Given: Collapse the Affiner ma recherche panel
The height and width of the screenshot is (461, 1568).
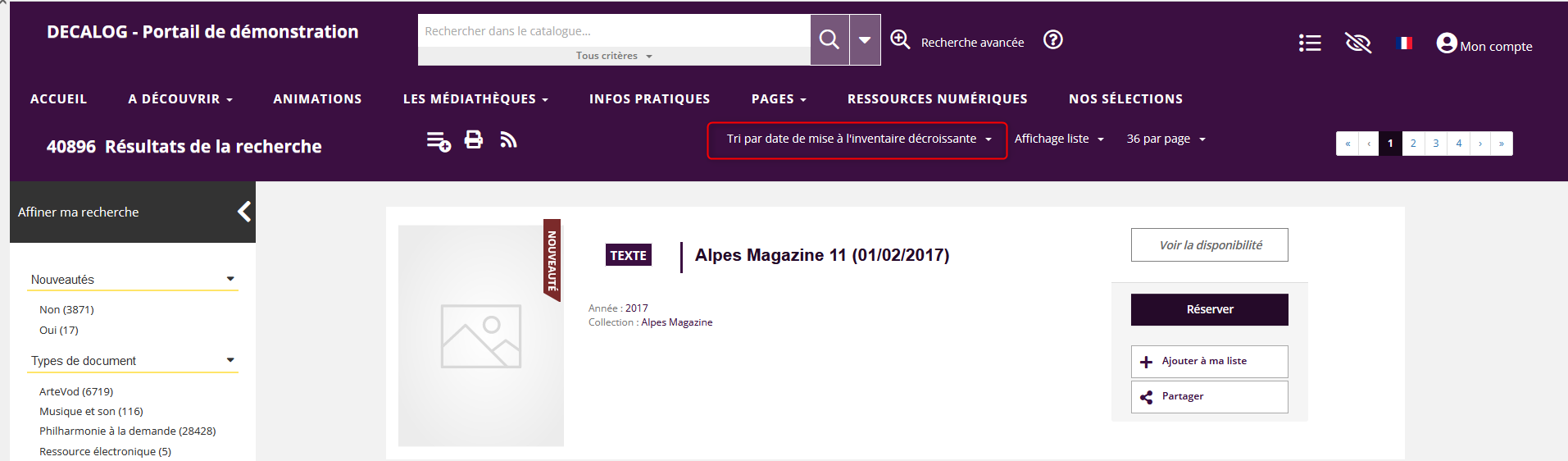Looking at the screenshot, I should 243,212.
